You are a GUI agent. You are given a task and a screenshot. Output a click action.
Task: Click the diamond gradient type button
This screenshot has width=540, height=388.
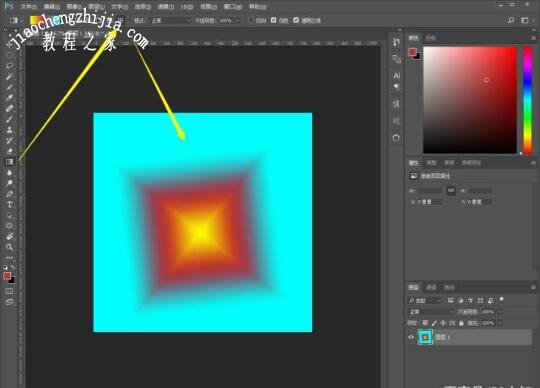tap(120, 20)
